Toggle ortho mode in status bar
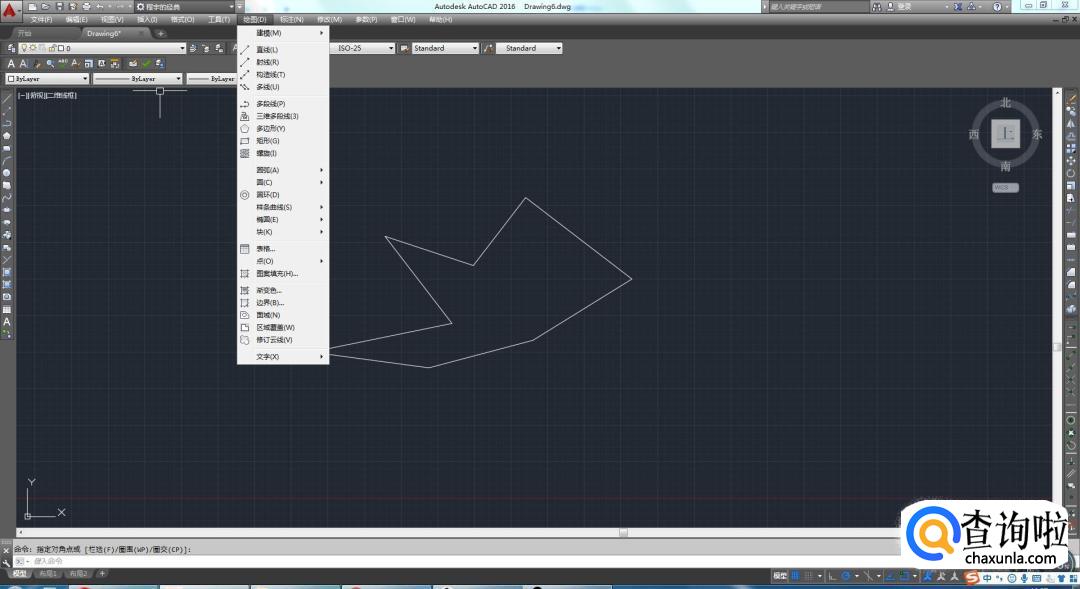The width and height of the screenshot is (1080, 589). coord(832,576)
